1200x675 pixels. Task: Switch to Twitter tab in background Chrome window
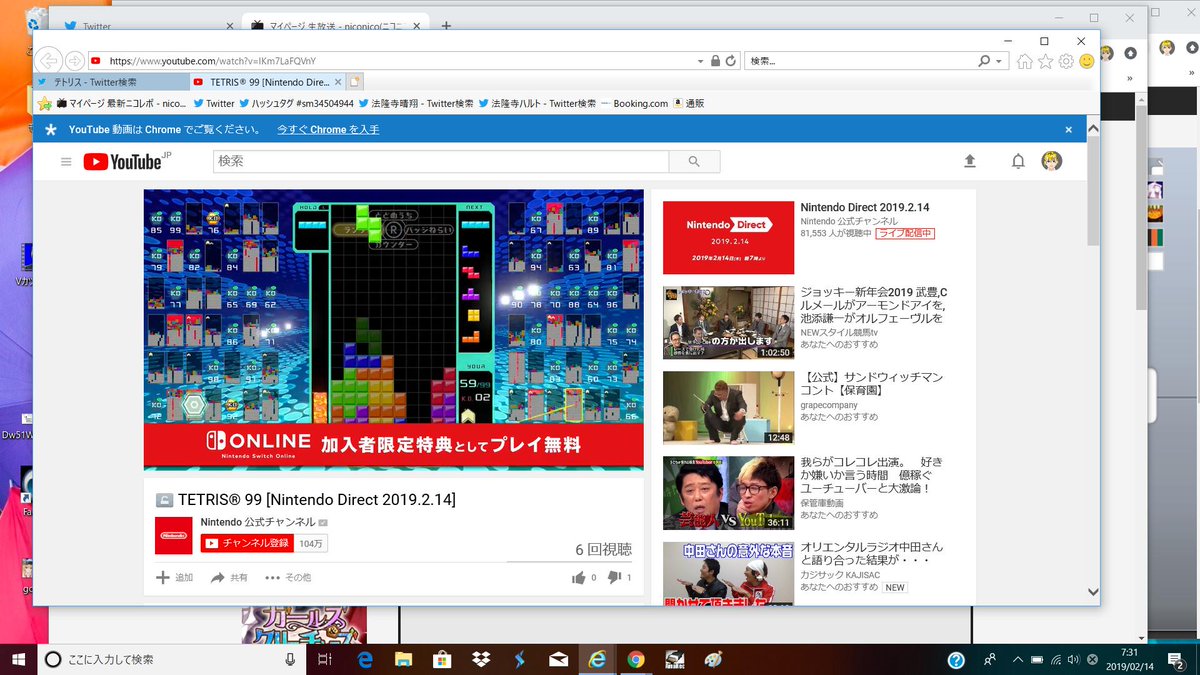[x=145, y=26]
